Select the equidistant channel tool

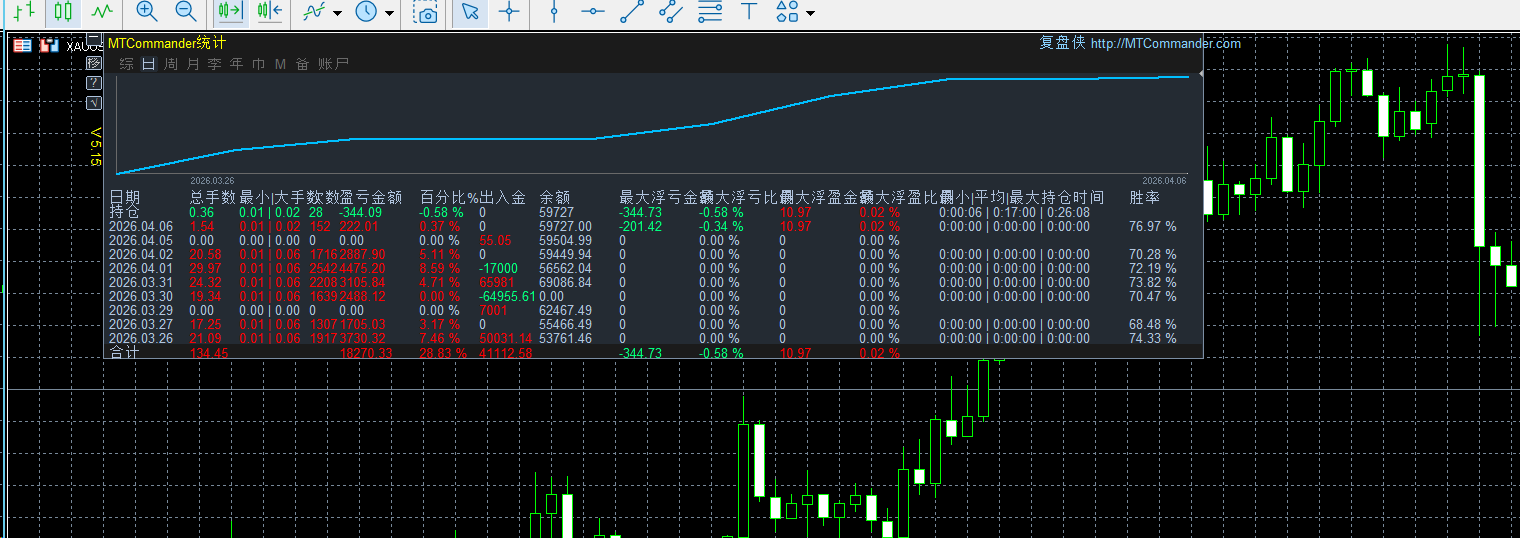pyautogui.click(x=671, y=12)
